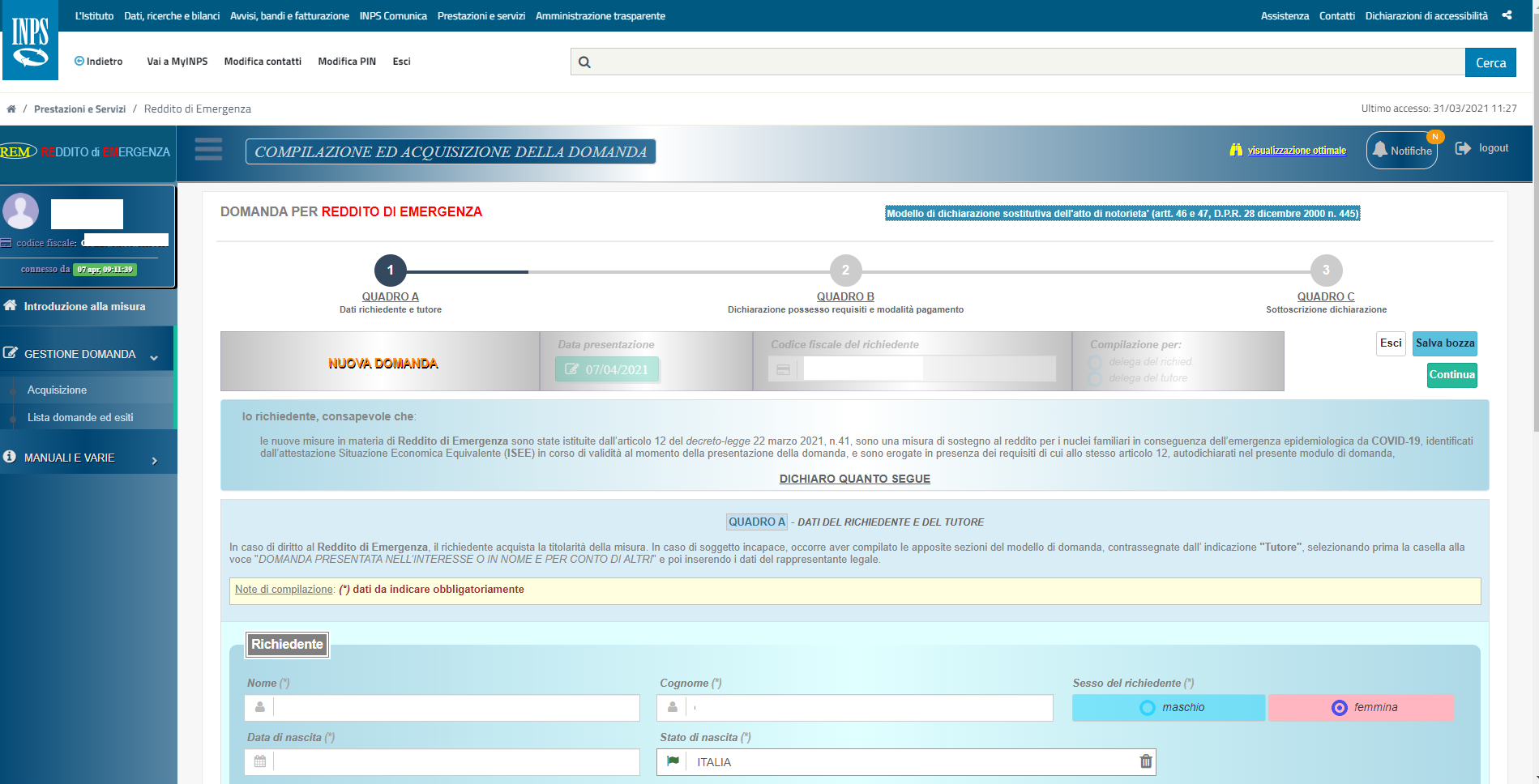Click Note di compilazione link

coord(284,589)
